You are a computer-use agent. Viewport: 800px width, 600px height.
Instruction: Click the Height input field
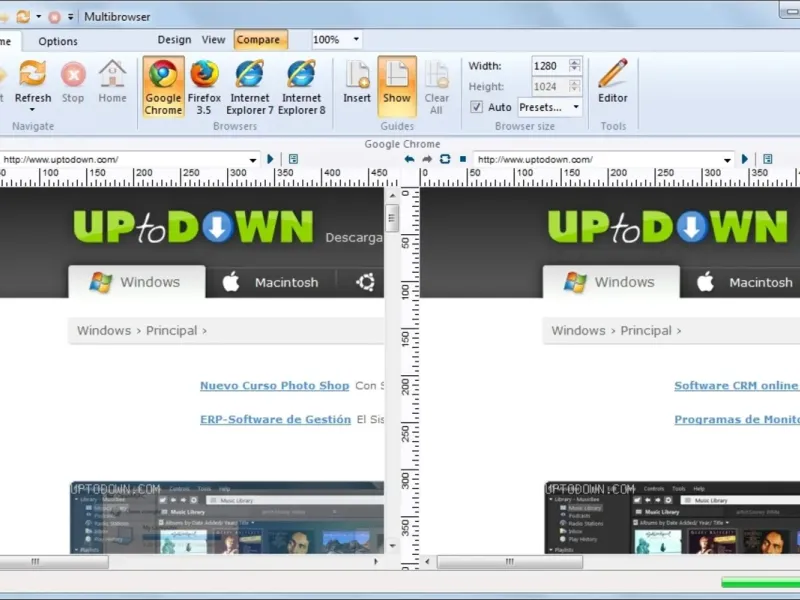click(x=550, y=86)
